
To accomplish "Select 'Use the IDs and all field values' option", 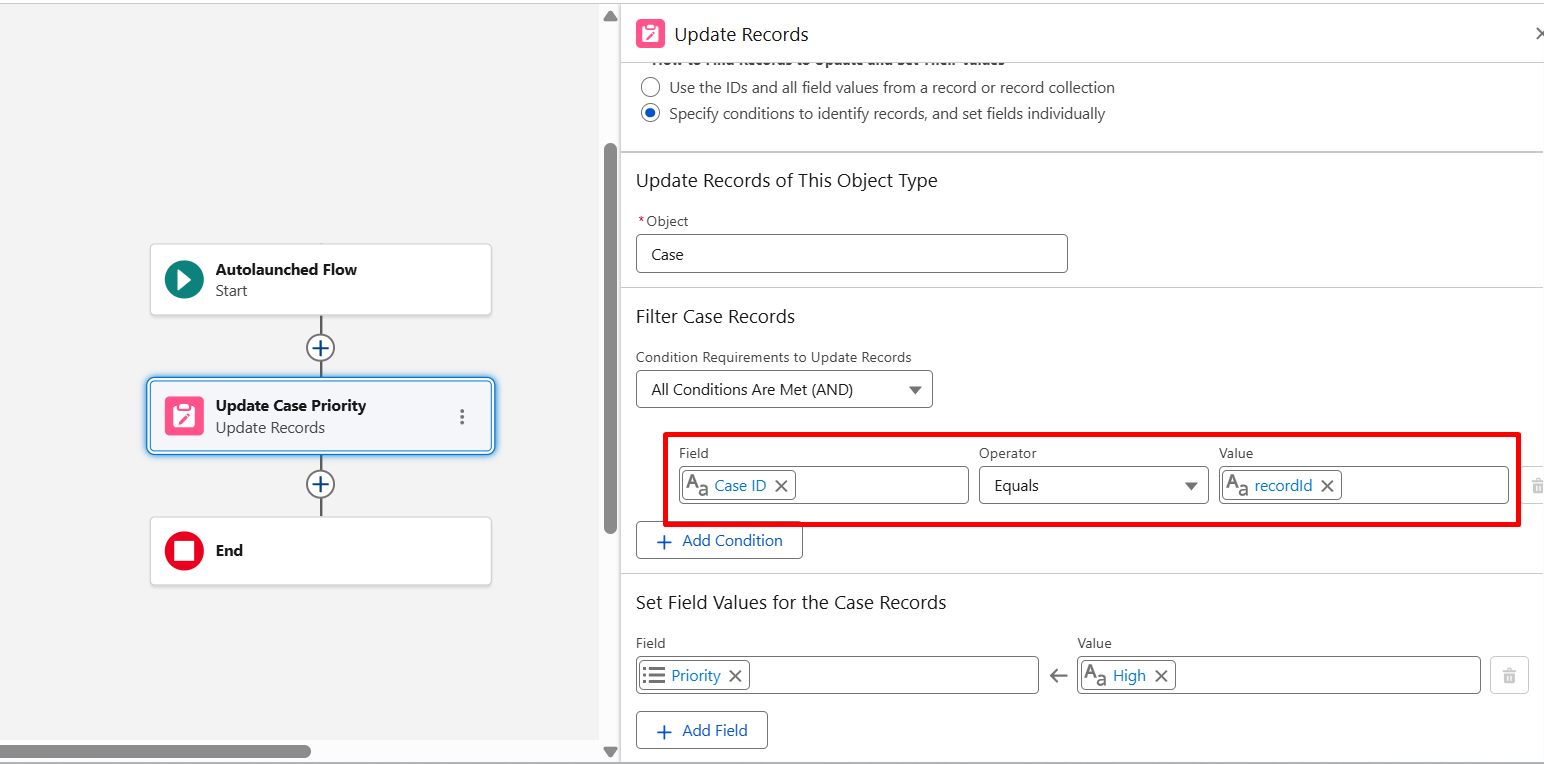I will pyautogui.click(x=651, y=87).
